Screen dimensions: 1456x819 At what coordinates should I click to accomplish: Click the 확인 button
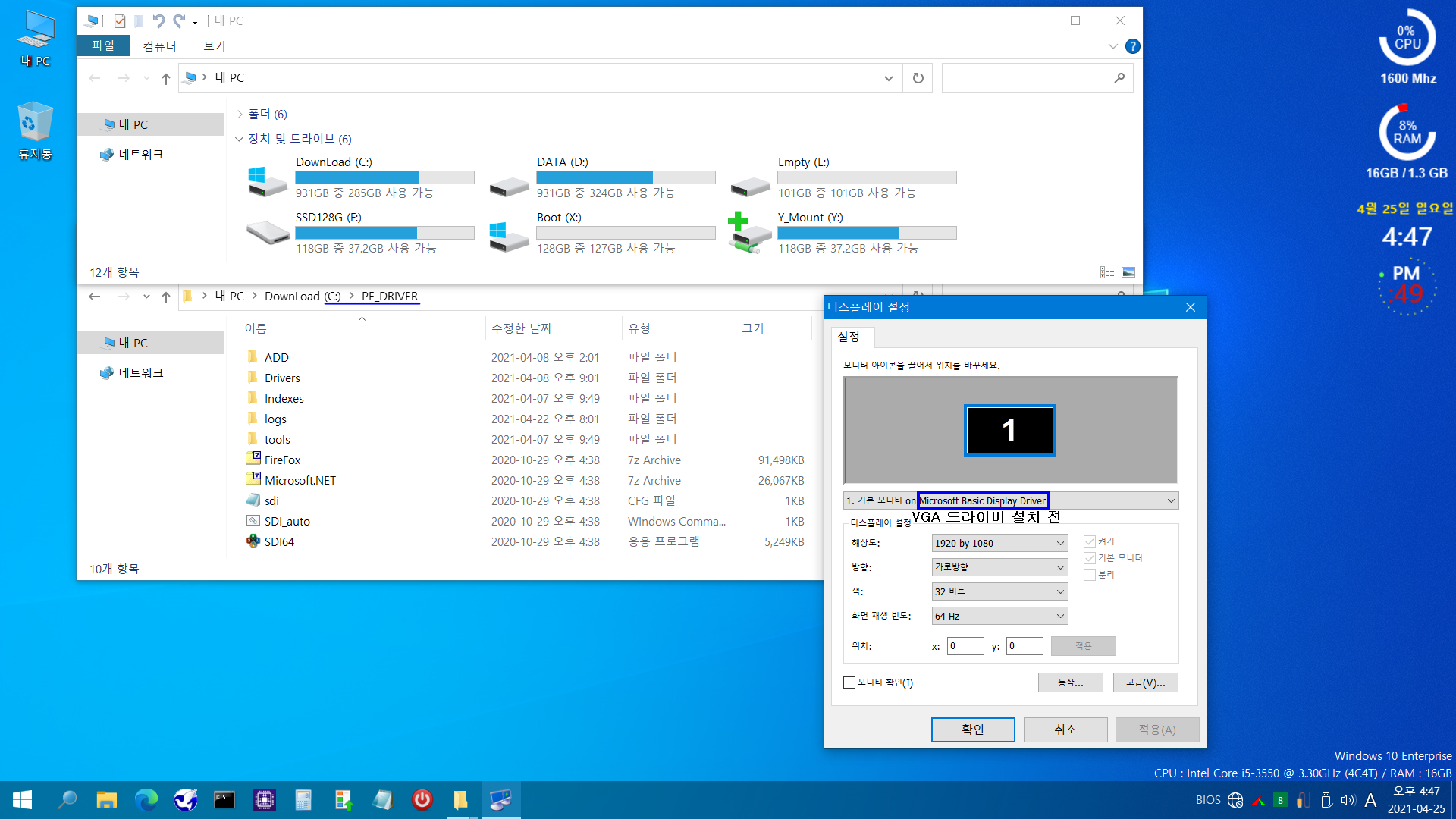(x=973, y=730)
